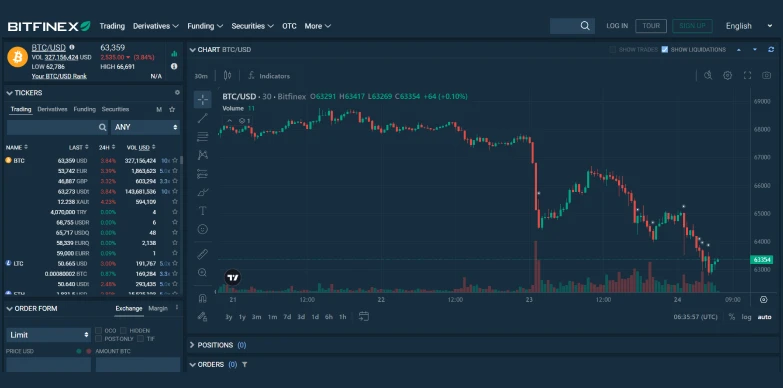
Task: Open the ANY currency filter dropdown
Action: [145, 127]
